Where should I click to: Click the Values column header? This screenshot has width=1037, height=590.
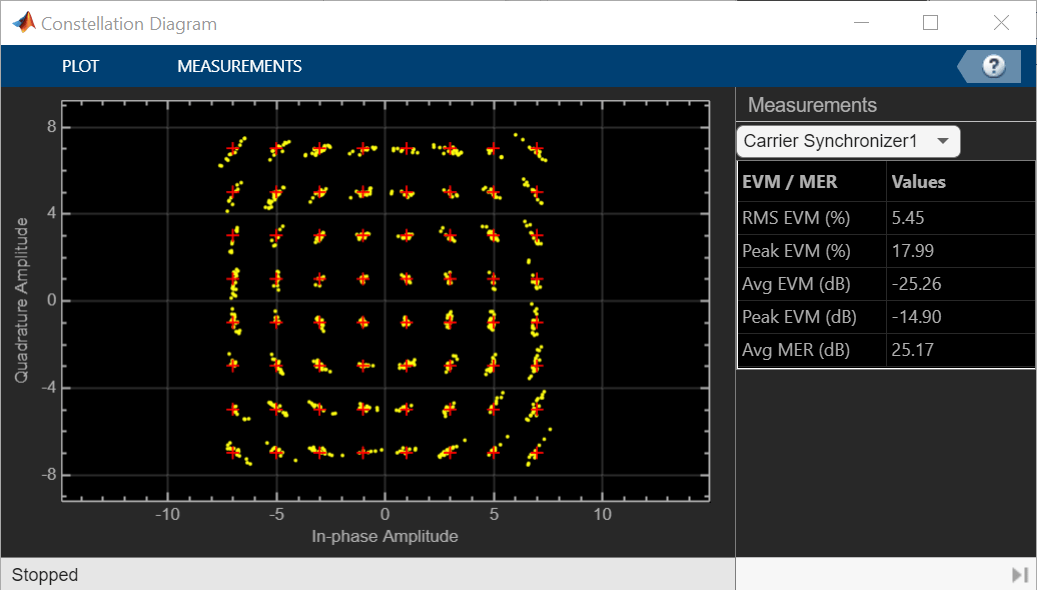click(918, 182)
